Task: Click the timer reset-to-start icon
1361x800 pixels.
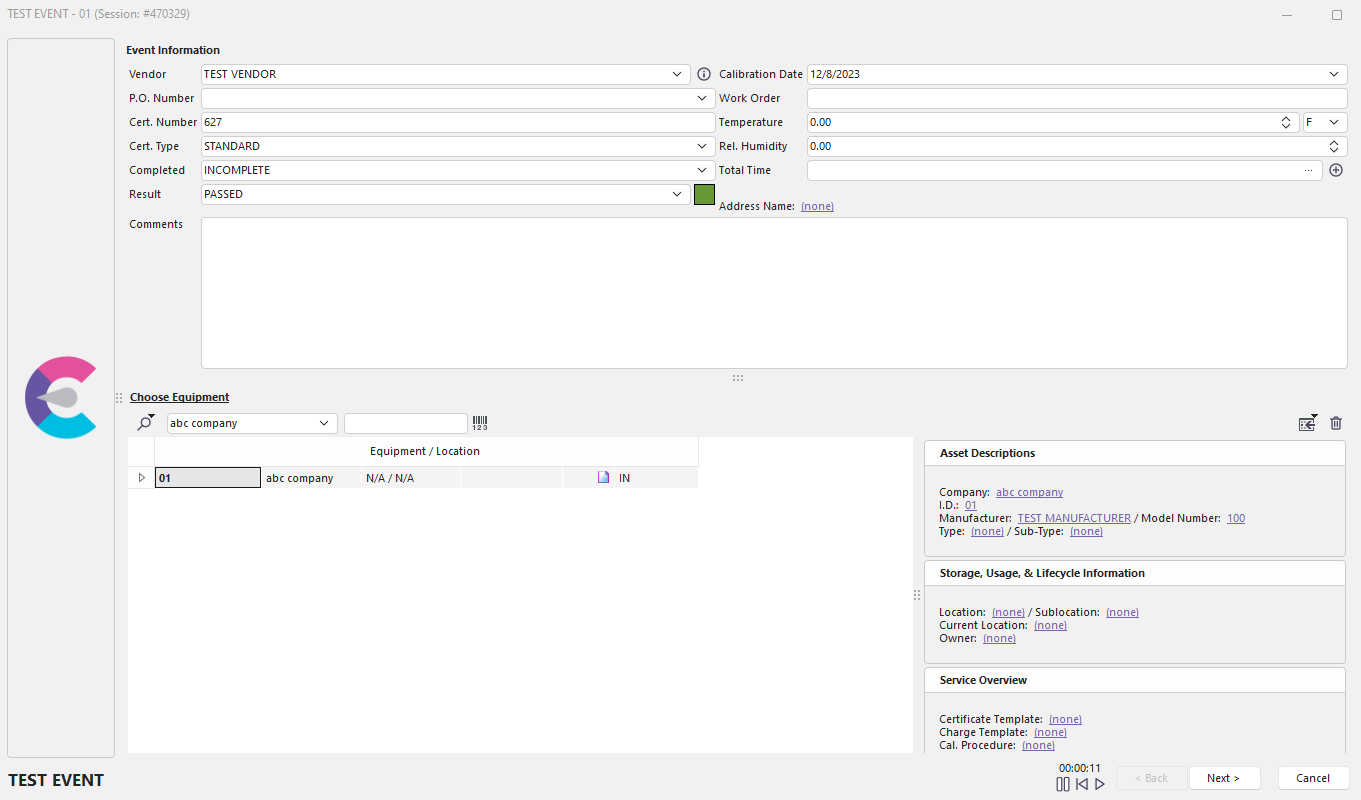Action: click(1081, 784)
